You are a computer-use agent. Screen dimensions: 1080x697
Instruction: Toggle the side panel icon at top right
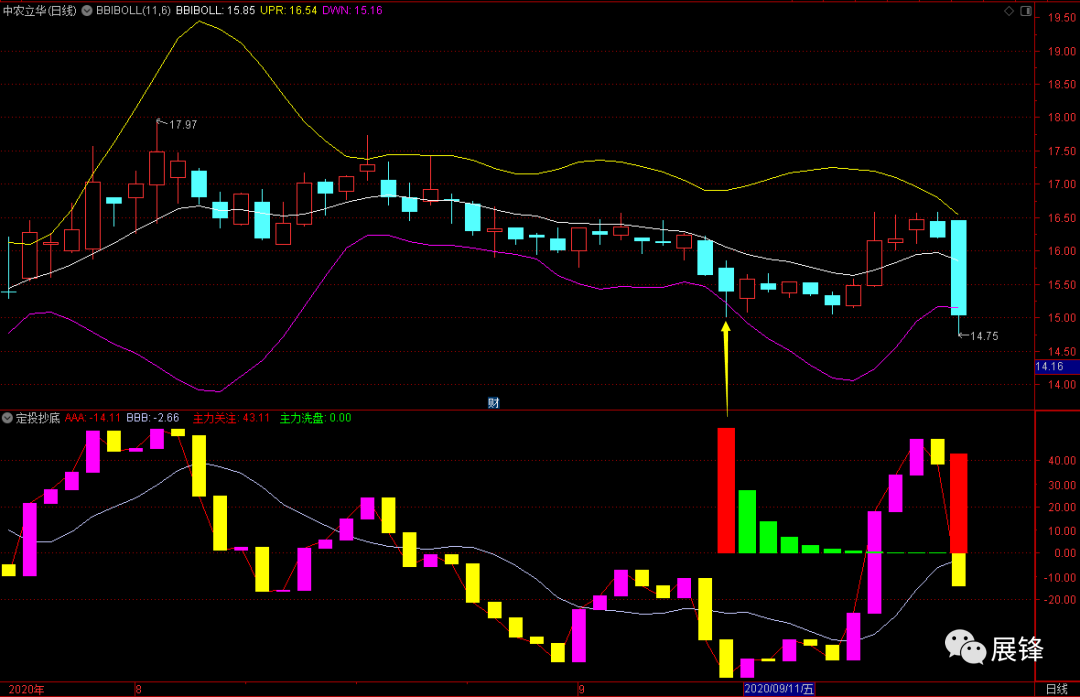point(1026,10)
